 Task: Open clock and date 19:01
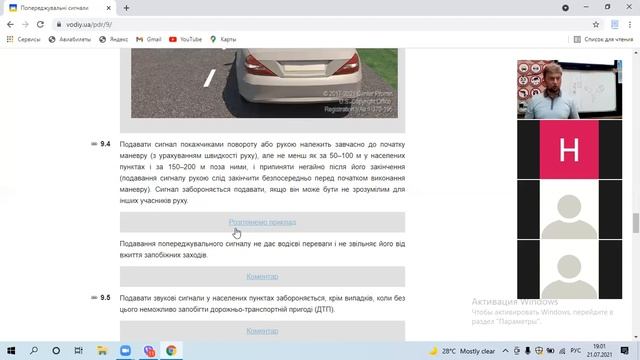click(600, 351)
